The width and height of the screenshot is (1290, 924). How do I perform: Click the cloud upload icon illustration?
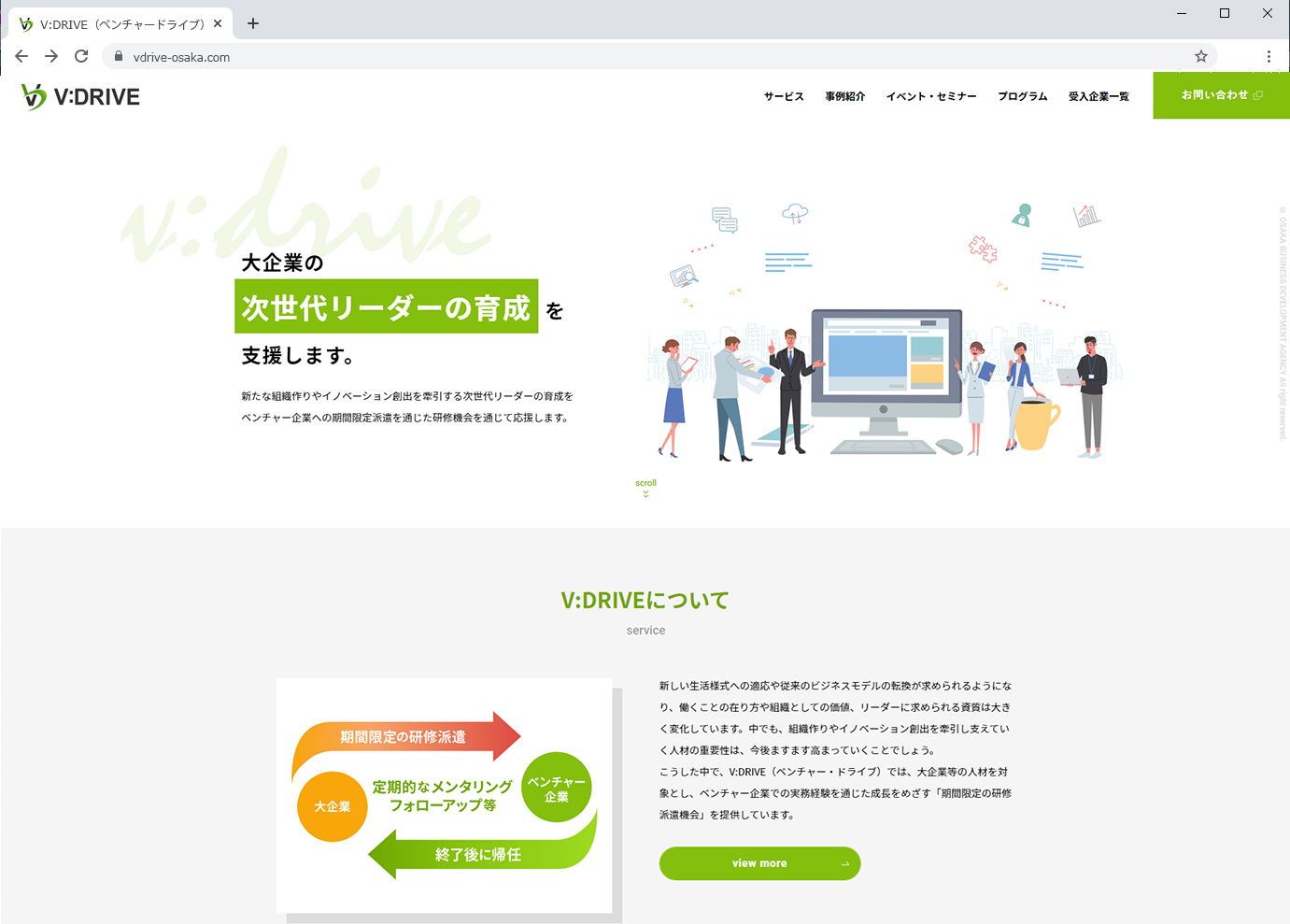pyautogui.click(x=795, y=214)
